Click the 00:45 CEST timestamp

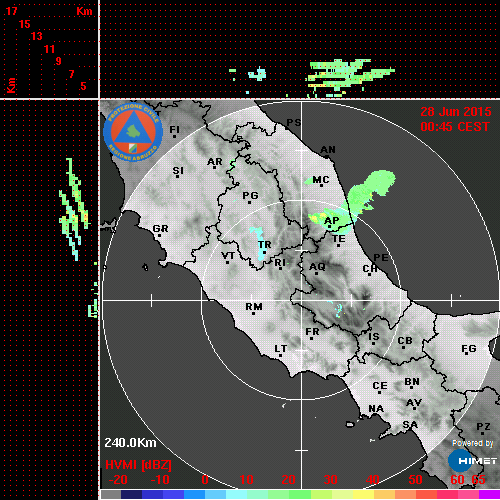pos(455,127)
